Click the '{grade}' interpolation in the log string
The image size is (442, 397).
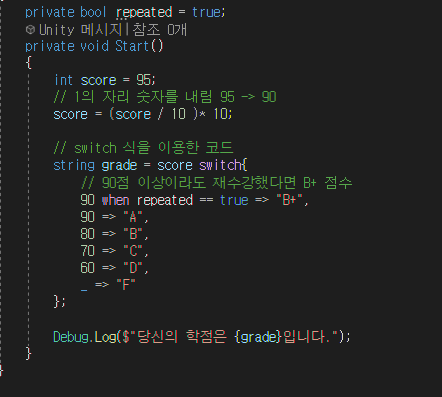(x=258, y=337)
